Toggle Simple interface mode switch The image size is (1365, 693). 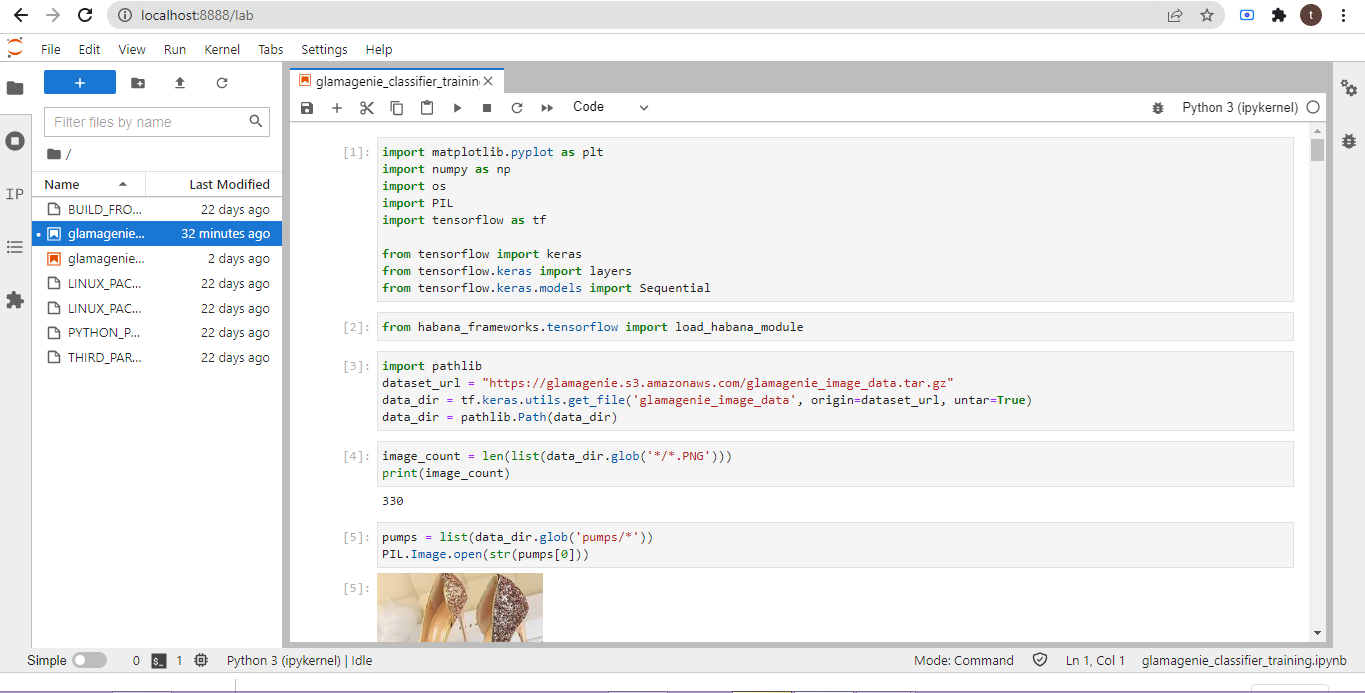(89, 660)
